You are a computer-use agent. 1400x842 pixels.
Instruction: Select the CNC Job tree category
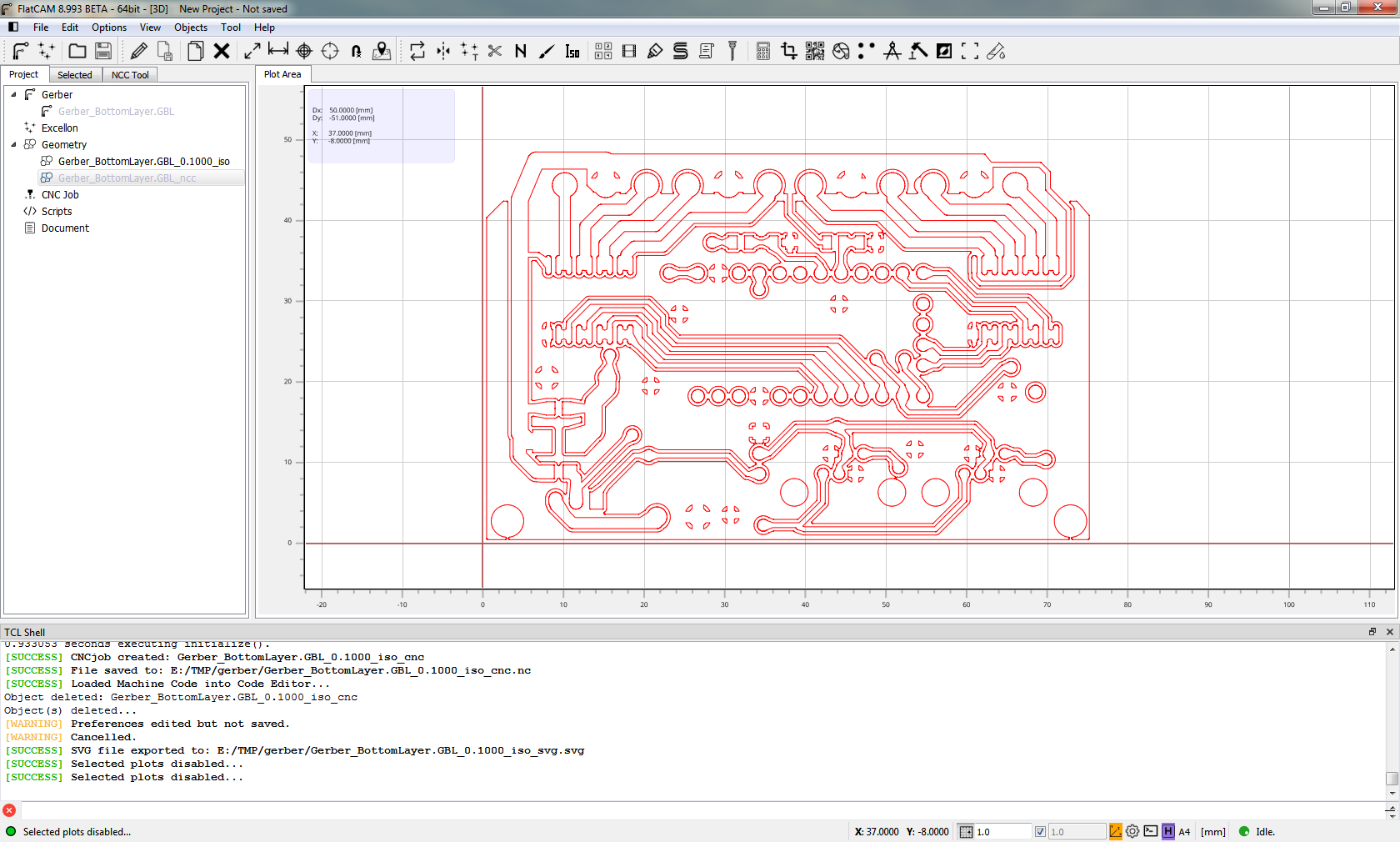(x=60, y=194)
